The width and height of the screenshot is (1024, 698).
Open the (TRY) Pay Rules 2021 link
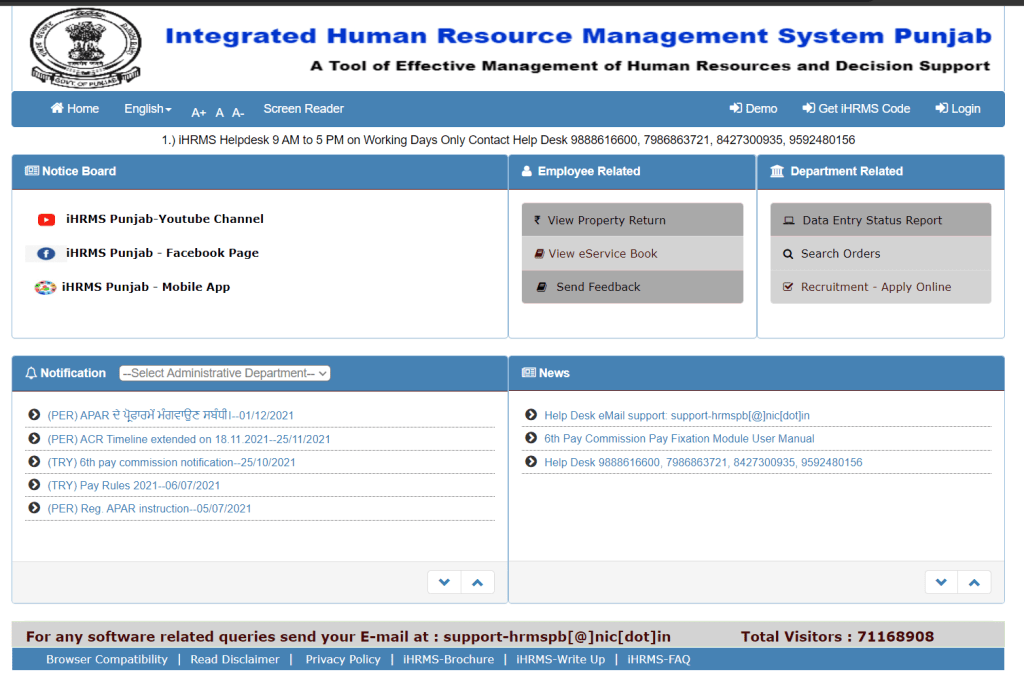point(133,486)
